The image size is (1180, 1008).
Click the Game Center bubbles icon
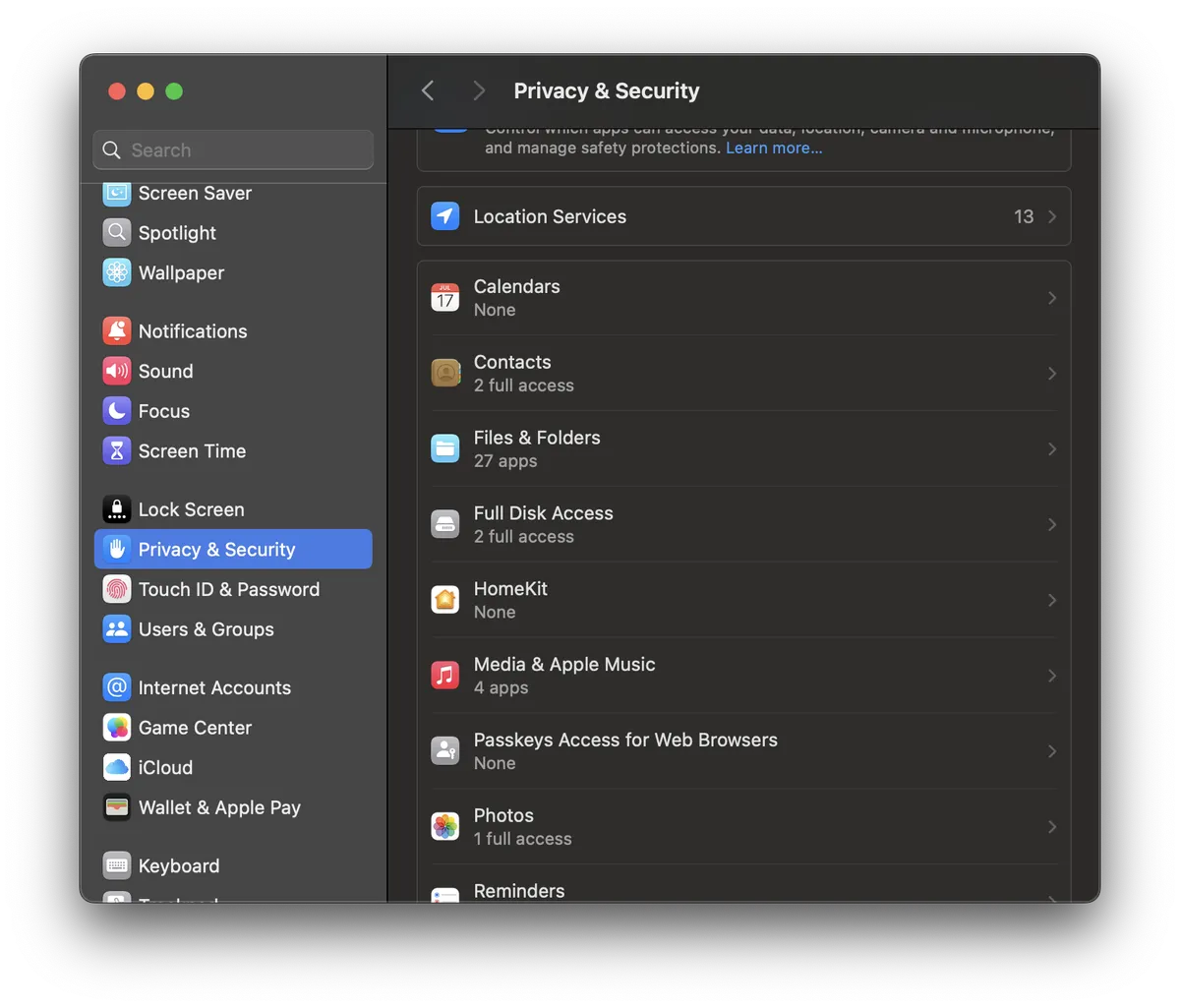(x=117, y=728)
